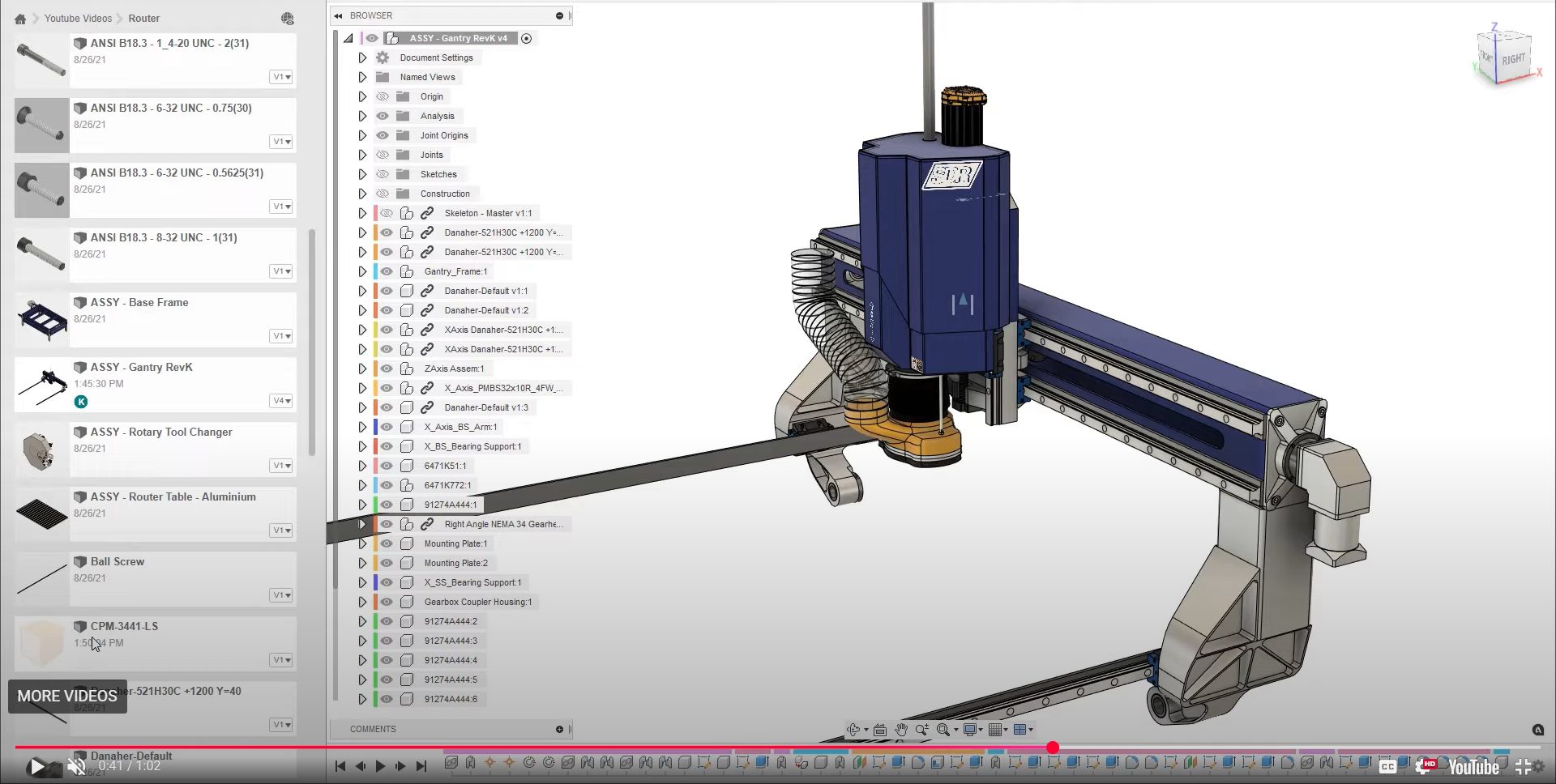Image resolution: width=1556 pixels, height=784 pixels.
Task: Click the Grid and Snaps icon
Action: (996, 730)
